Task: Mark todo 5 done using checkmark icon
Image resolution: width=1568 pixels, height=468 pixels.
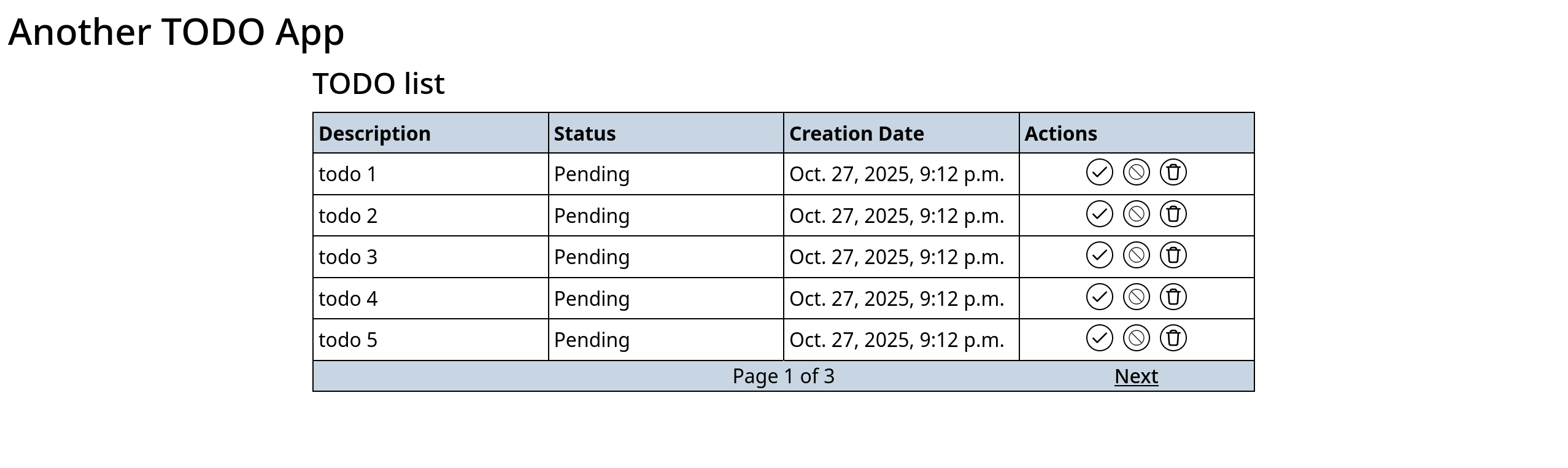Action: 1099,338
